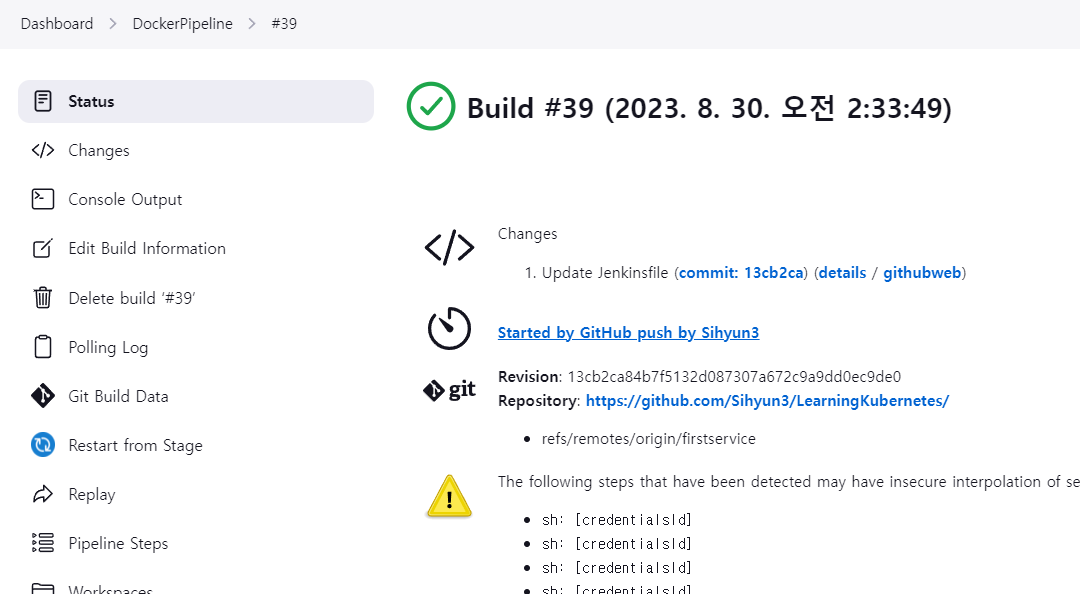Open the details link for the change
Screen dimensions: 1080x594
842,273
